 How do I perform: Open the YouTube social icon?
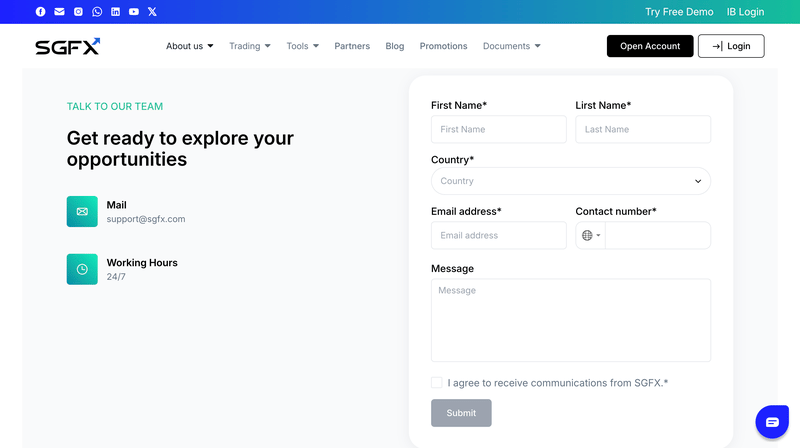pos(134,12)
